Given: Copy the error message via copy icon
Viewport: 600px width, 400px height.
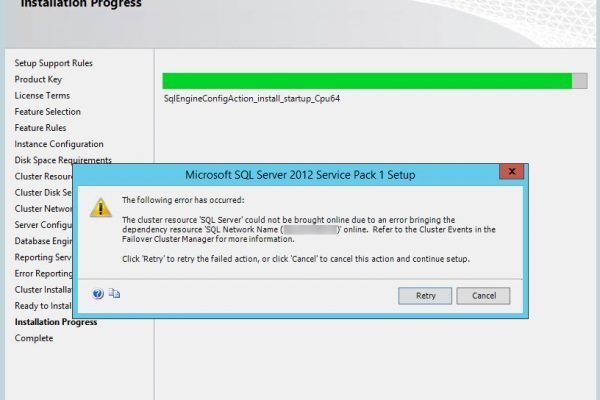Looking at the screenshot, I should pyautogui.click(x=114, y=294).
